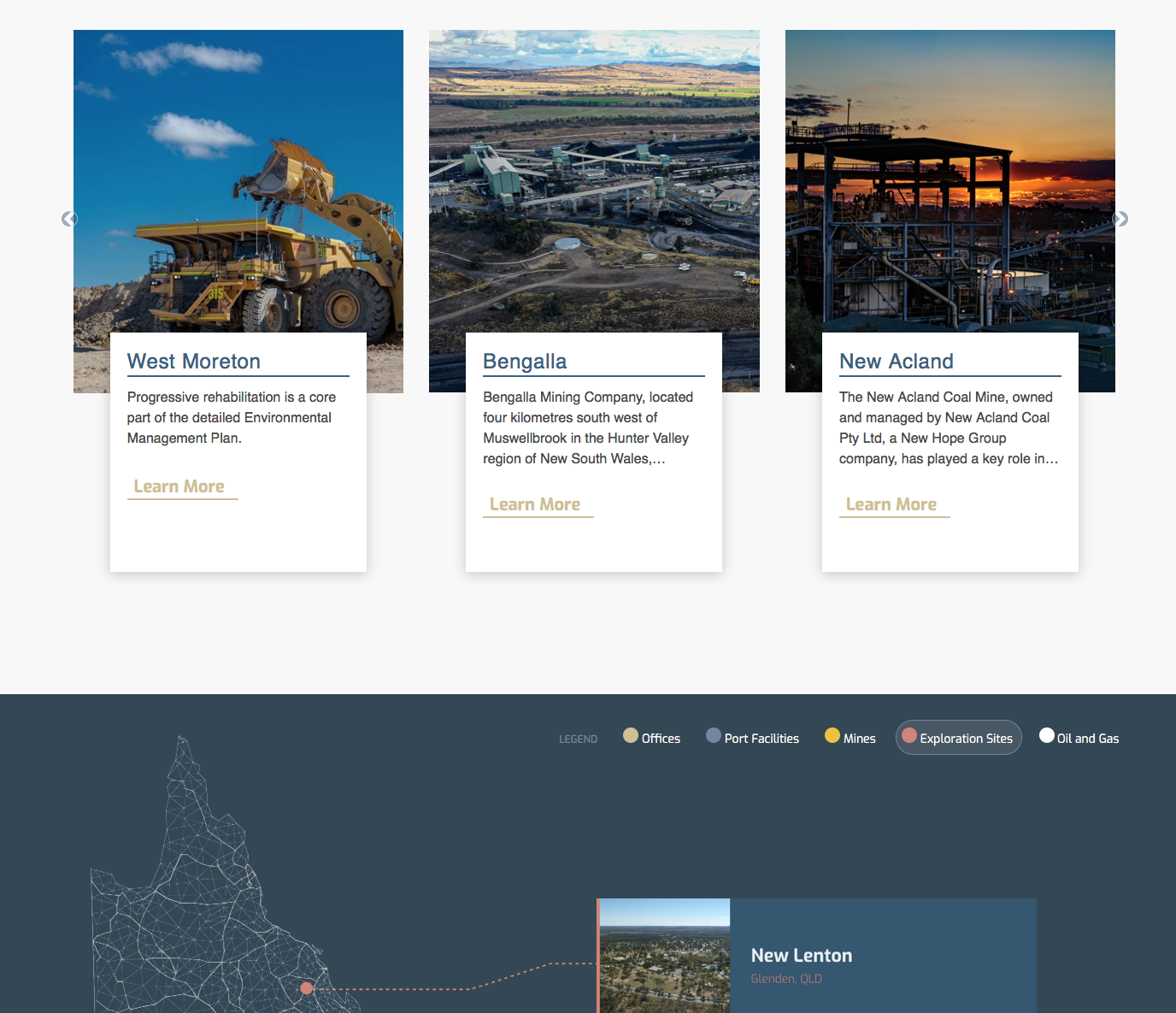Click the white Oil and Gas dot
1176x1013 pixels.
pyautogui.click(x=1047, y=736)
